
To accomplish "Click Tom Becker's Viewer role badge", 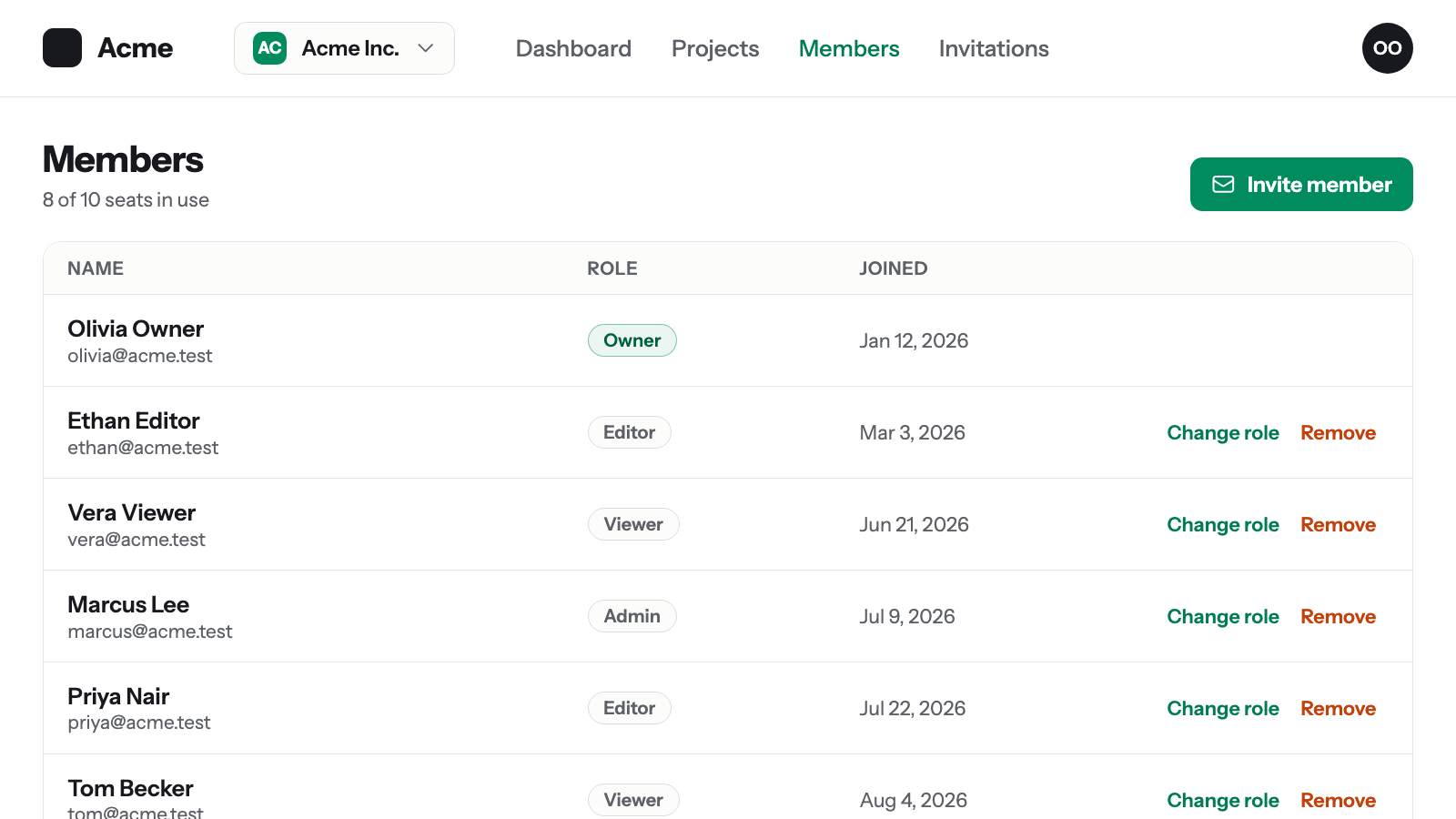I will (x=633, y=800).
